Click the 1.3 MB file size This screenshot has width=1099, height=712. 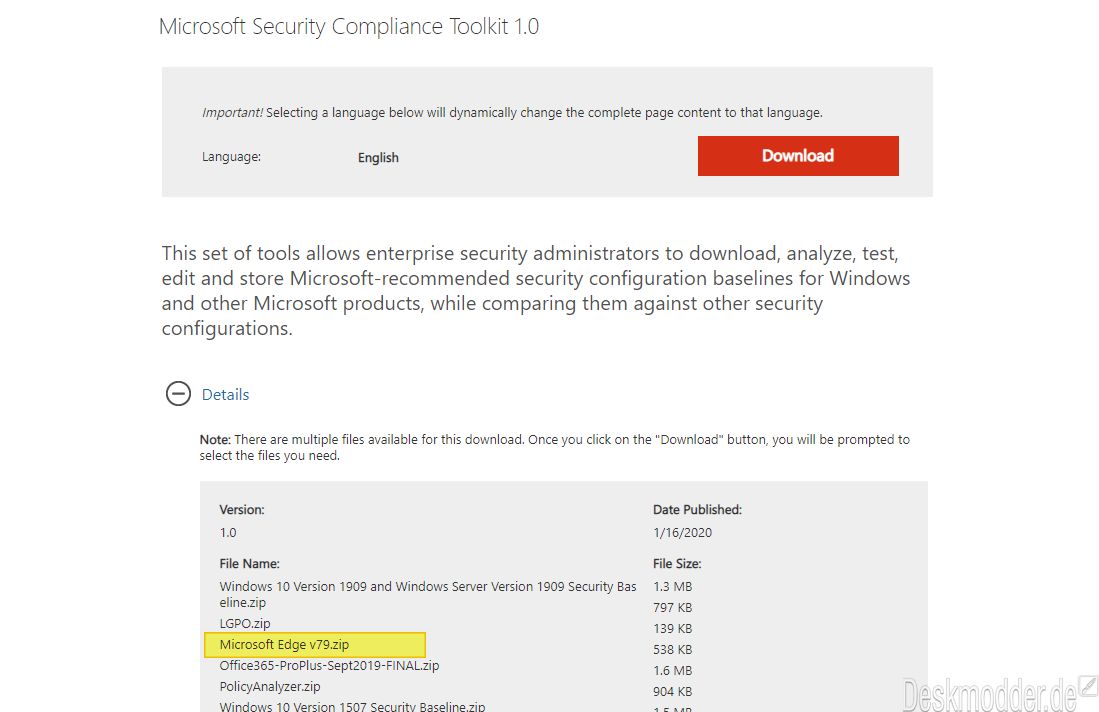(x=672, y=587)
